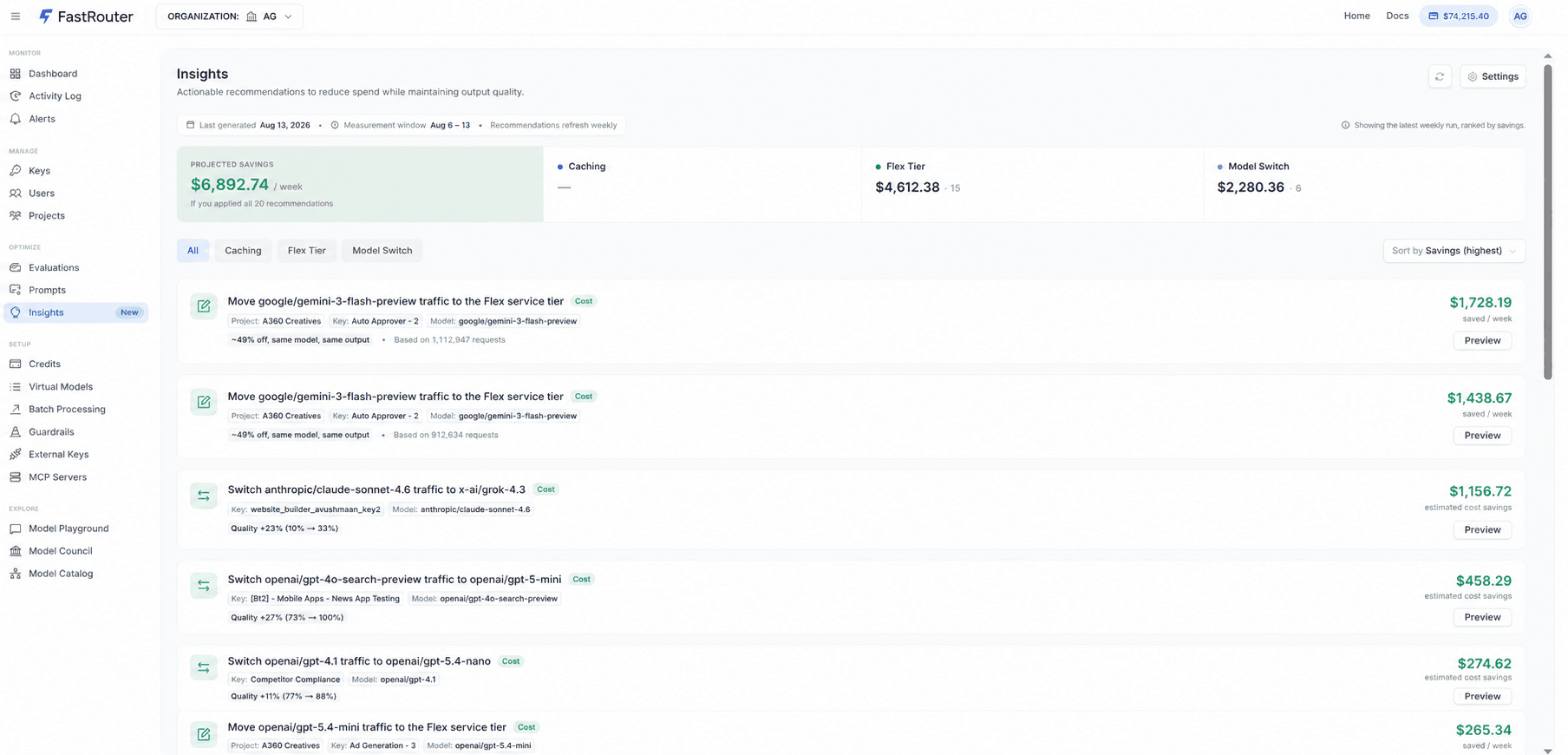Switch to the Caching filter tab
The width and height of the screenshot is (1568, 755).
[243, 251]
